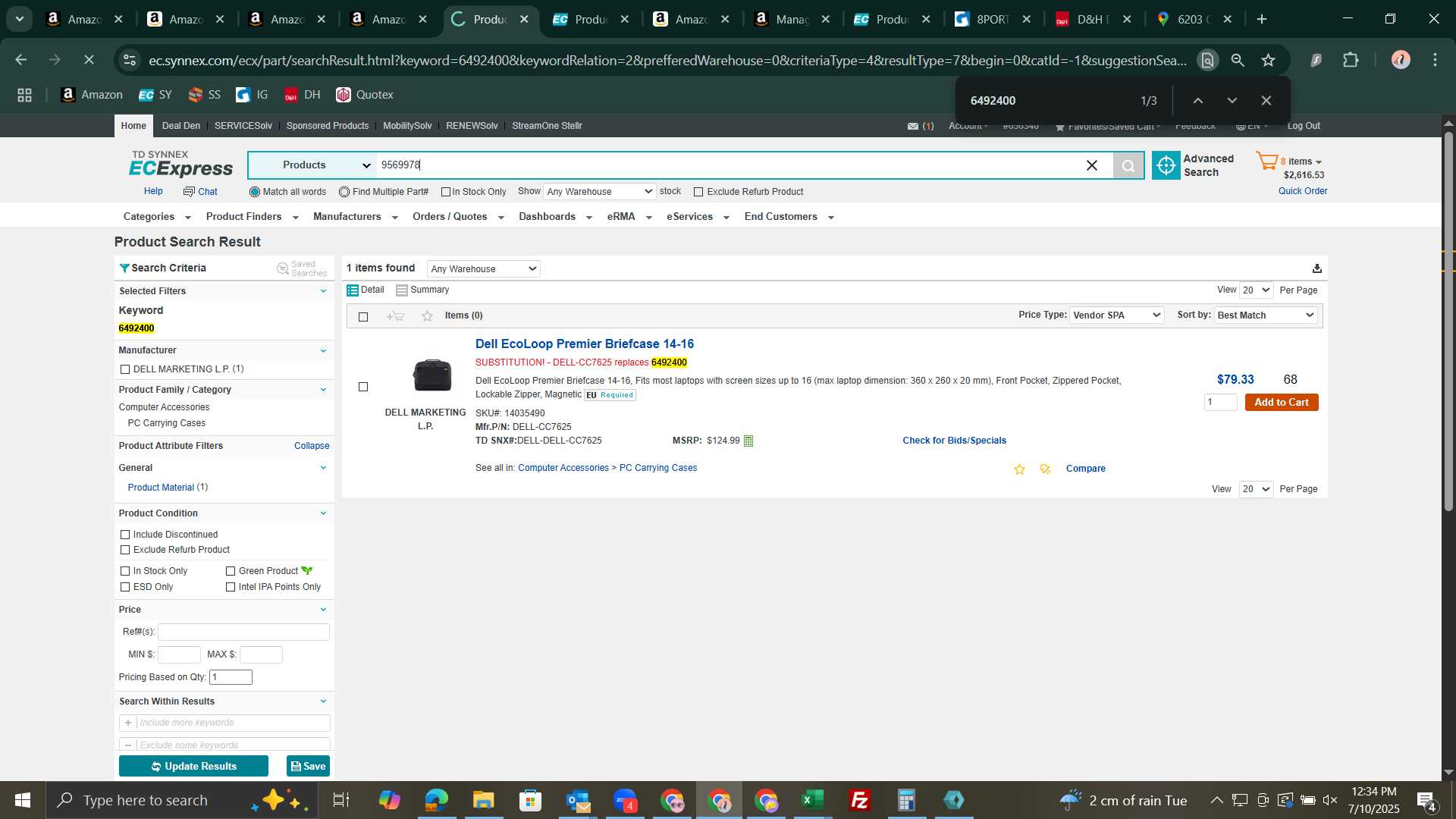The height and width of the screenshot is (819, 1456).
Task: Click the export results download icon
Action: tap(1316, 268)
